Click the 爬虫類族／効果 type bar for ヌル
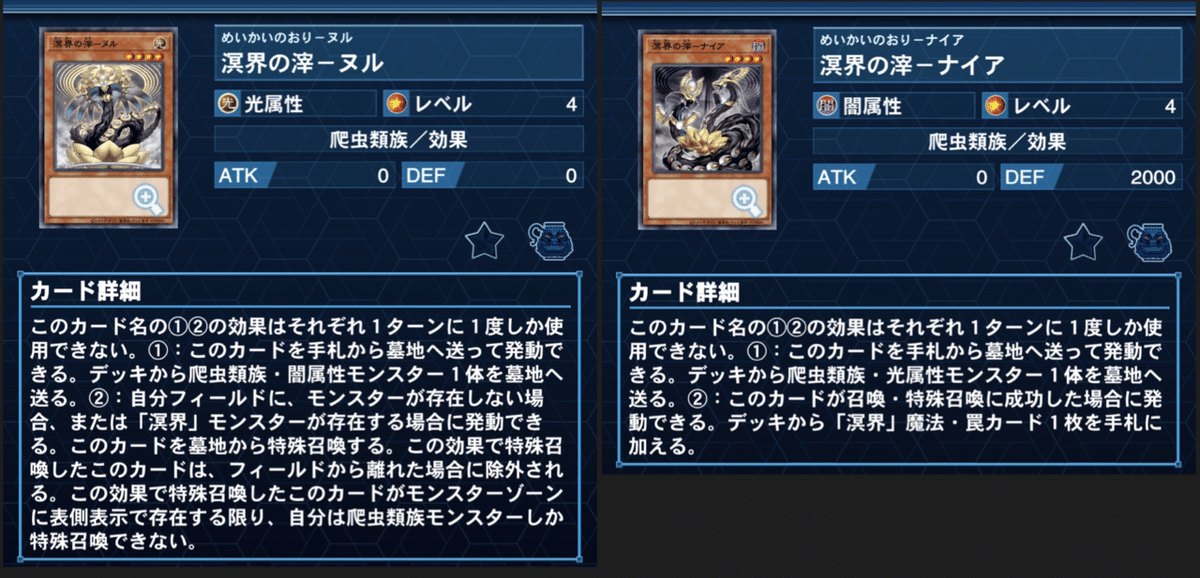 click(399, 140)
